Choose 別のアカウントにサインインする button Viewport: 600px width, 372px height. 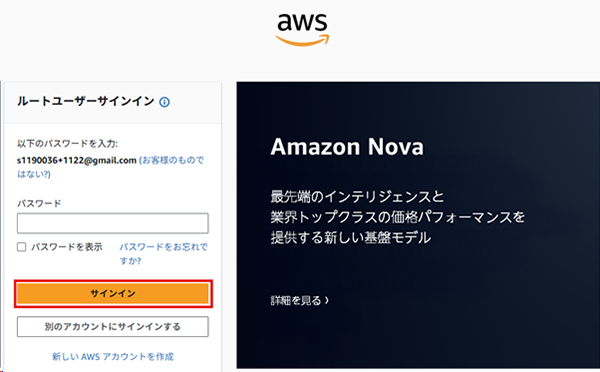click(112, 326)
